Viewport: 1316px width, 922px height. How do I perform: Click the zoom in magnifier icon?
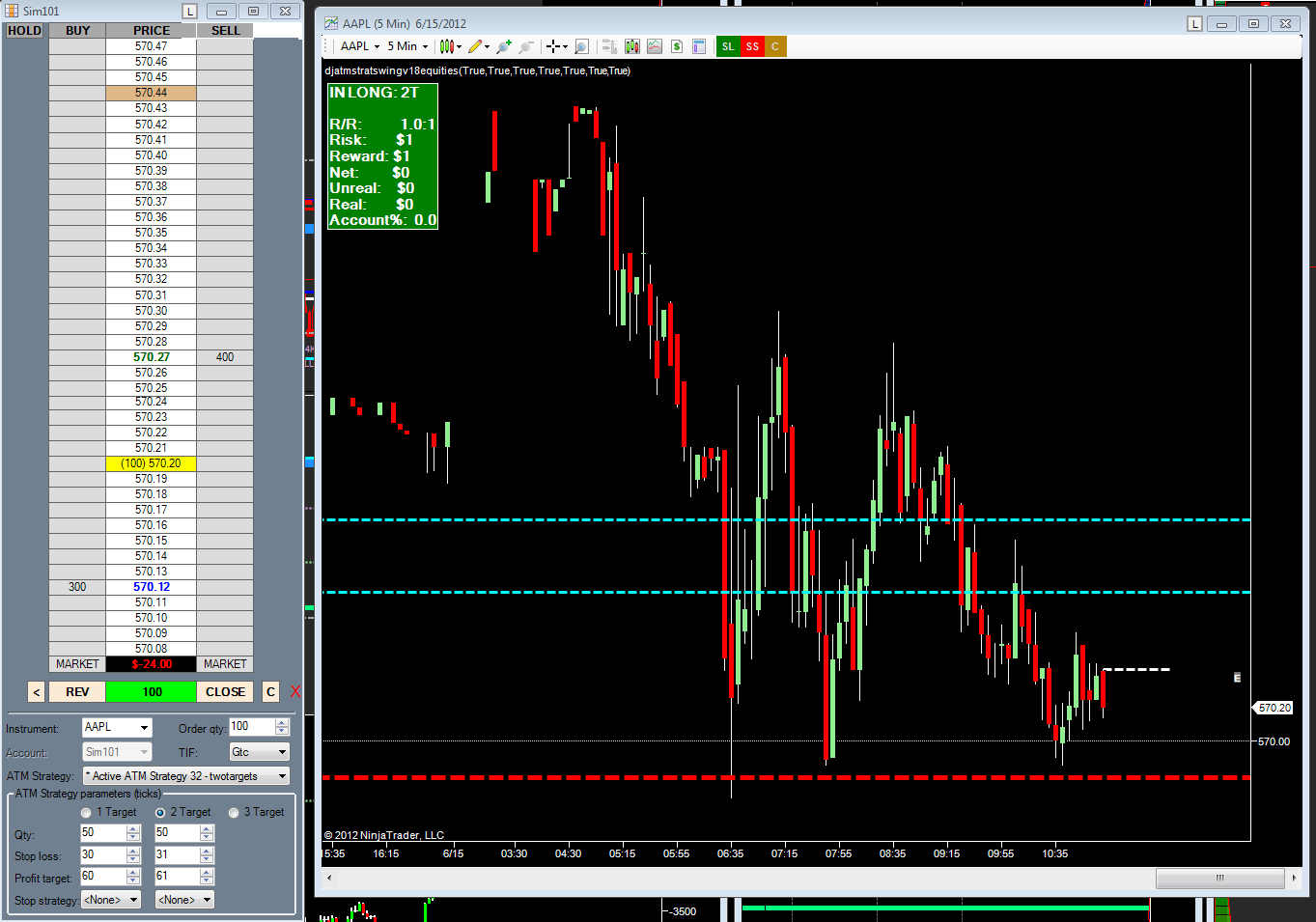pos(503,46)
